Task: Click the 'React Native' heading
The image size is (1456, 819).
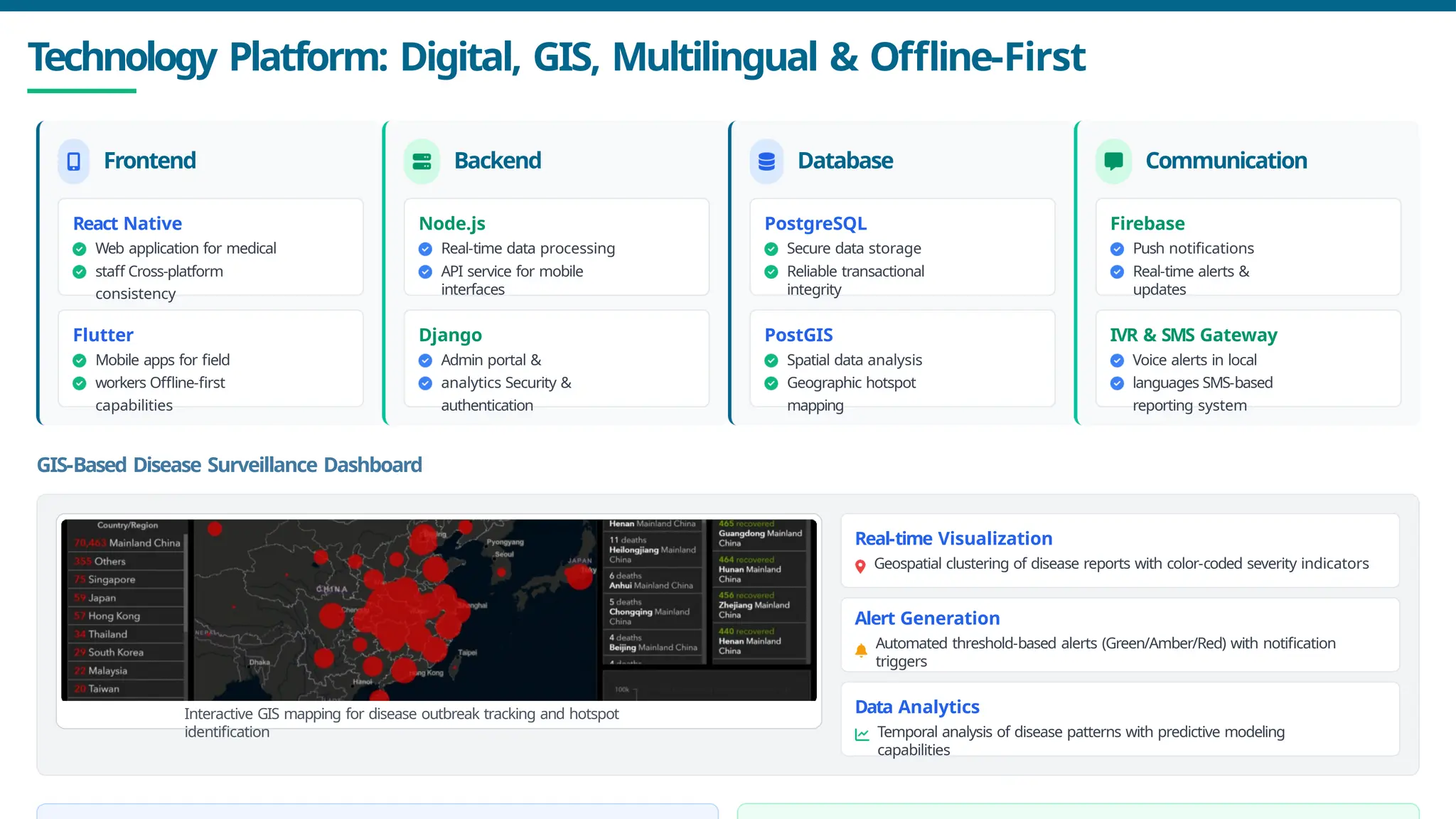Action: pyautogui.click(x=127, y=224)
